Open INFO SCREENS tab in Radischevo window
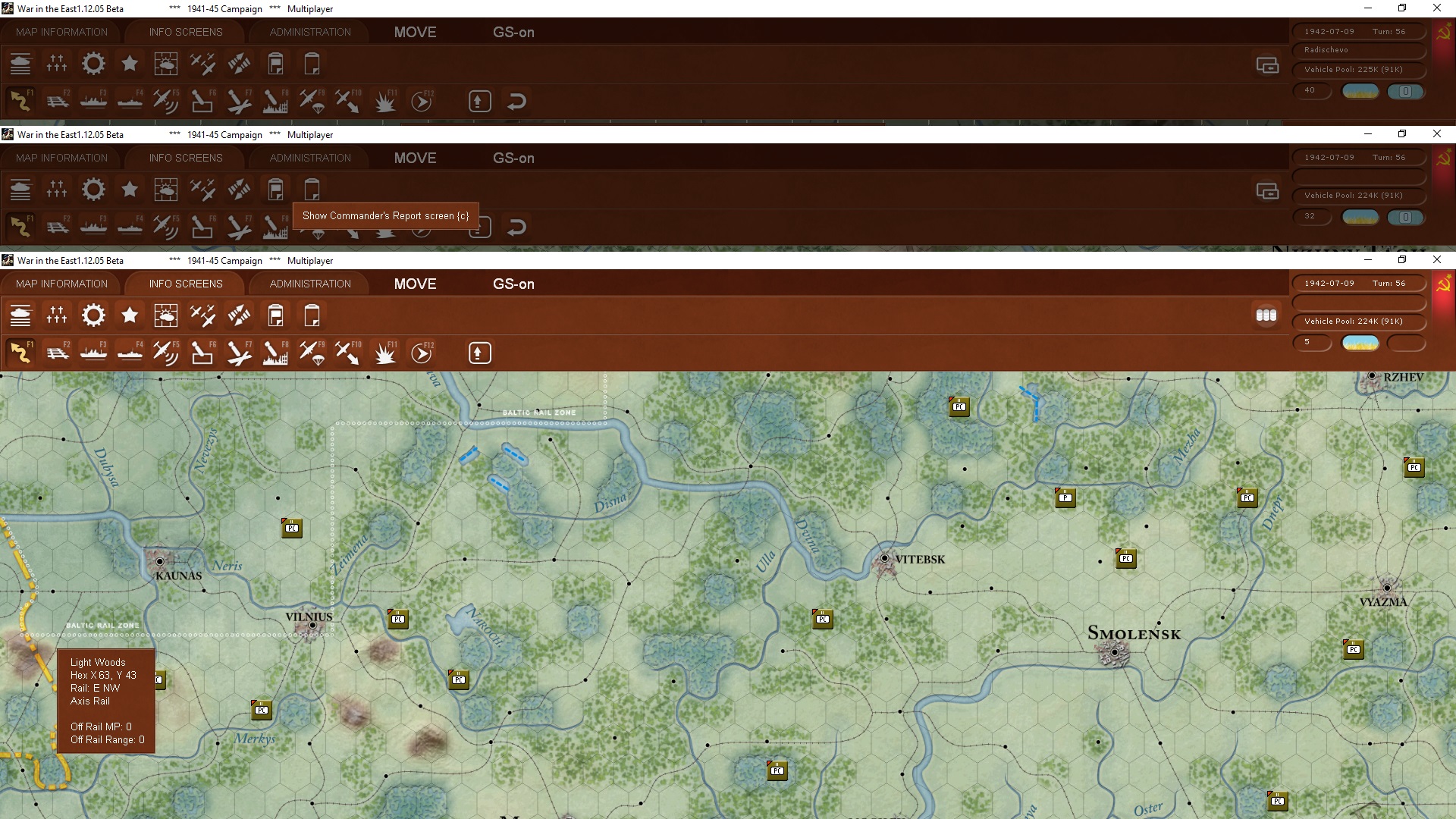The height and width of the screenshot is (819, 1456). pyautogui.click(x=186, y=32)
